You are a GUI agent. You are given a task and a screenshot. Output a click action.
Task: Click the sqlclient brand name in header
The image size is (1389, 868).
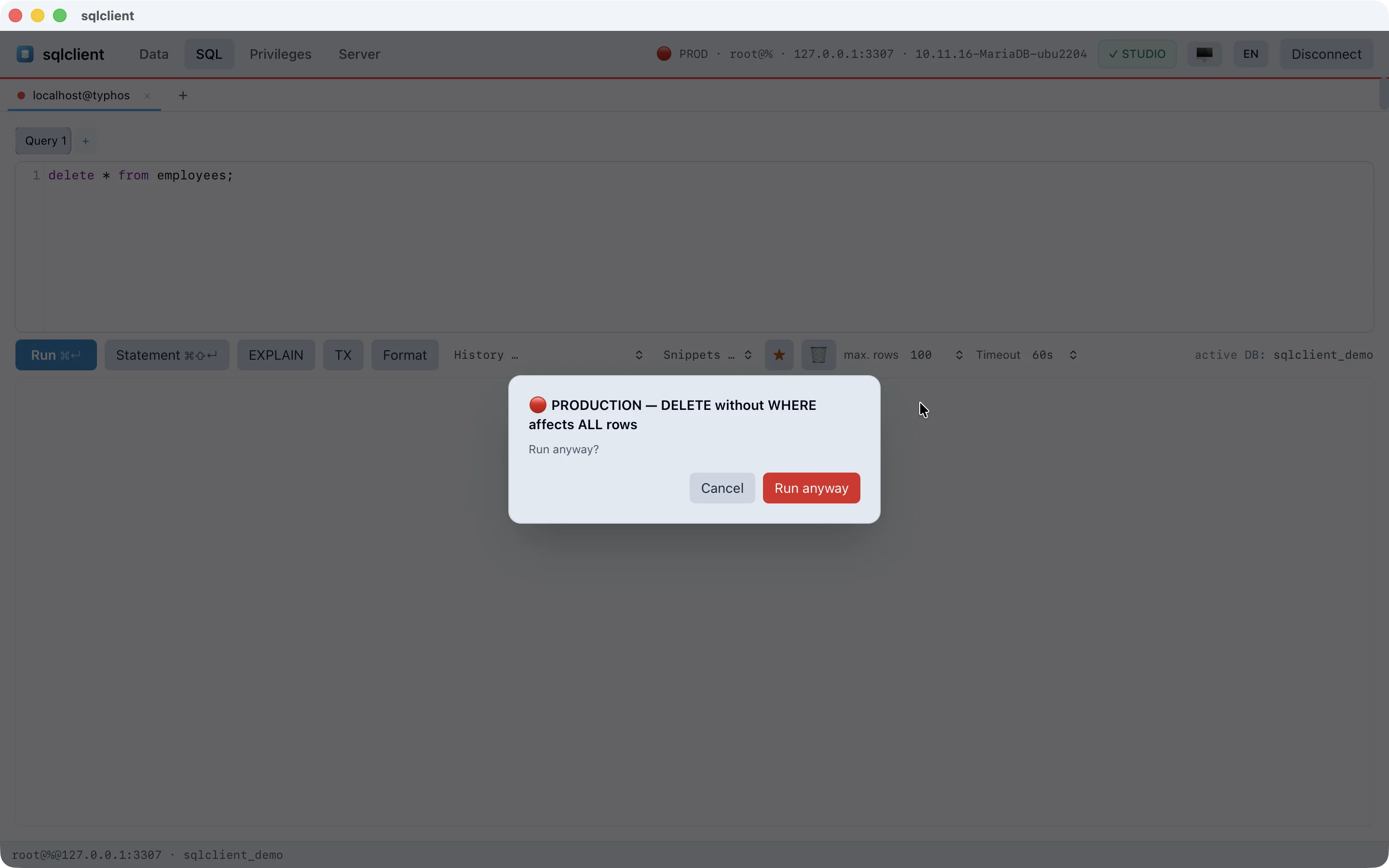click(x=73, y=54)
